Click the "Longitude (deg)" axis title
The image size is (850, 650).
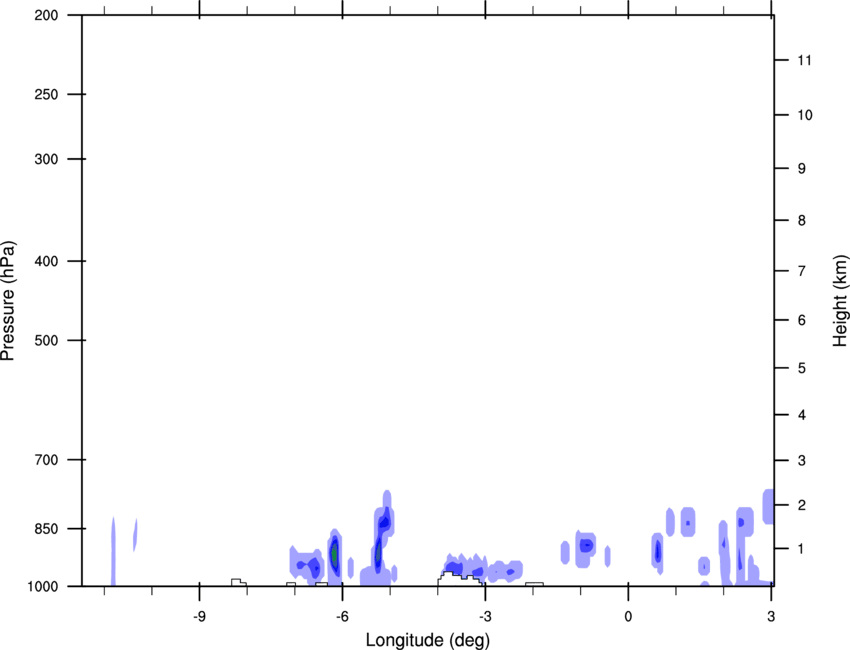(428, 640)
